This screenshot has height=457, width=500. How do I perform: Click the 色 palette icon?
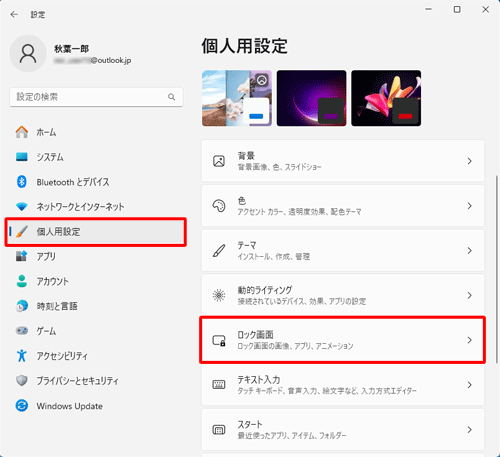pos(219,206)
